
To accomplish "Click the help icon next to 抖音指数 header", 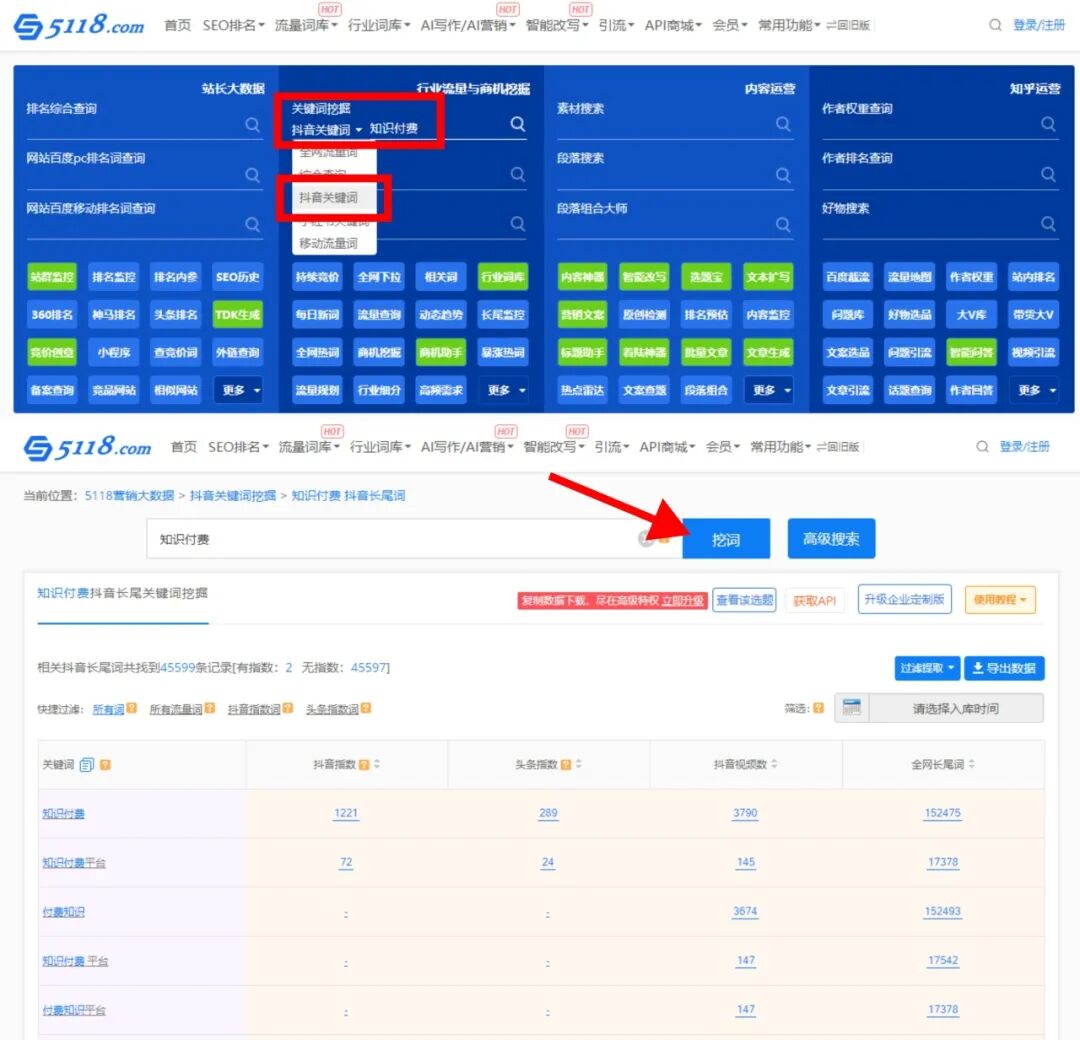I will (x=364, y=765).
